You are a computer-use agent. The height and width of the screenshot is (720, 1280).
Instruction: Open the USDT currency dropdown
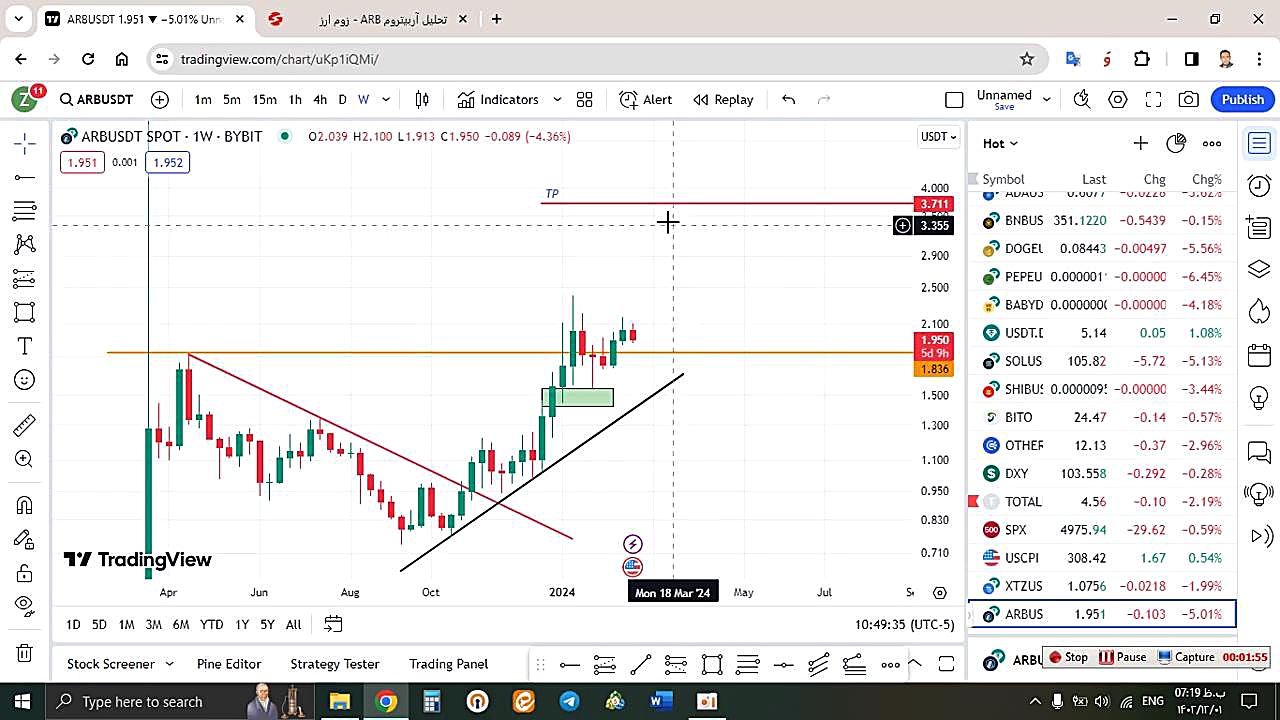(938, 136)
